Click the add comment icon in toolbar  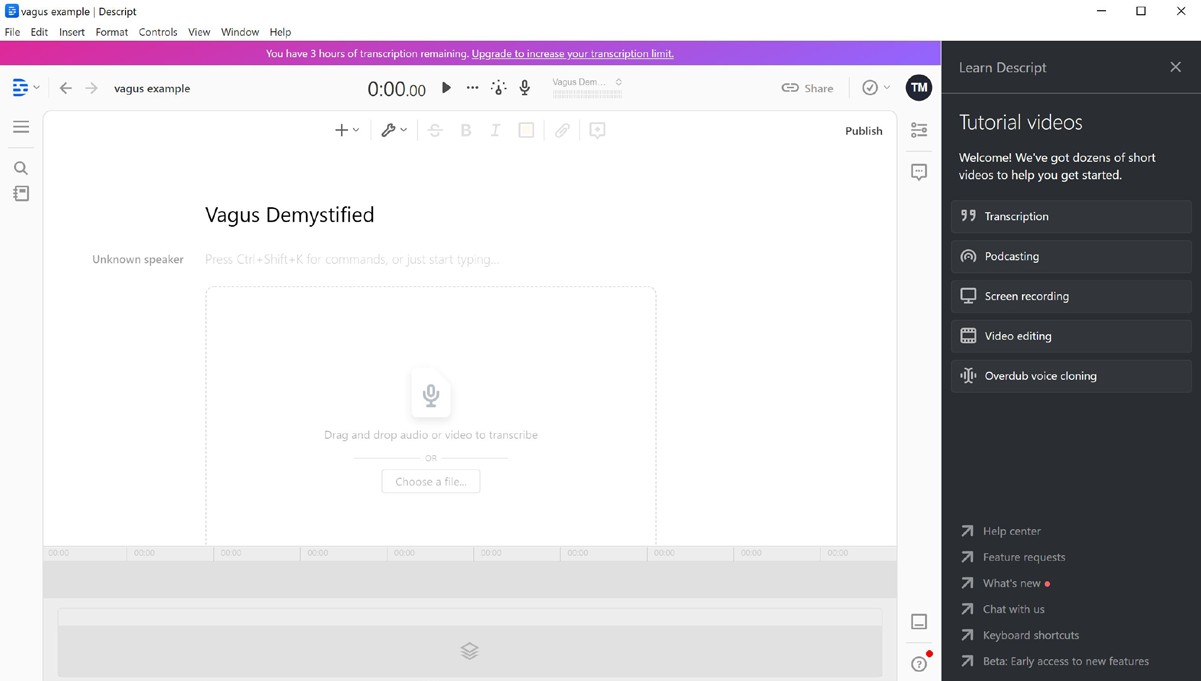[x=597, y=130]
